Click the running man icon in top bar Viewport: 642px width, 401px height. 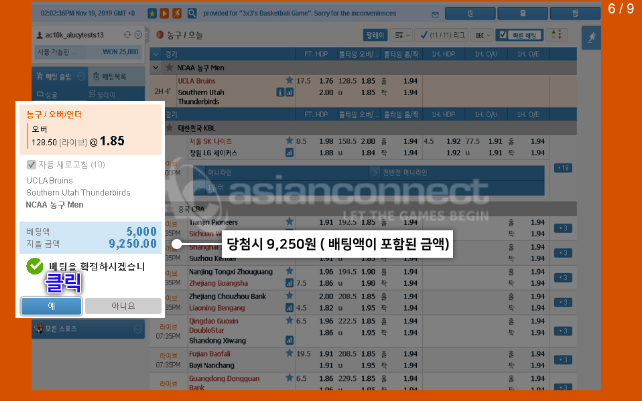pyautogui.click(x=177, y=14)
